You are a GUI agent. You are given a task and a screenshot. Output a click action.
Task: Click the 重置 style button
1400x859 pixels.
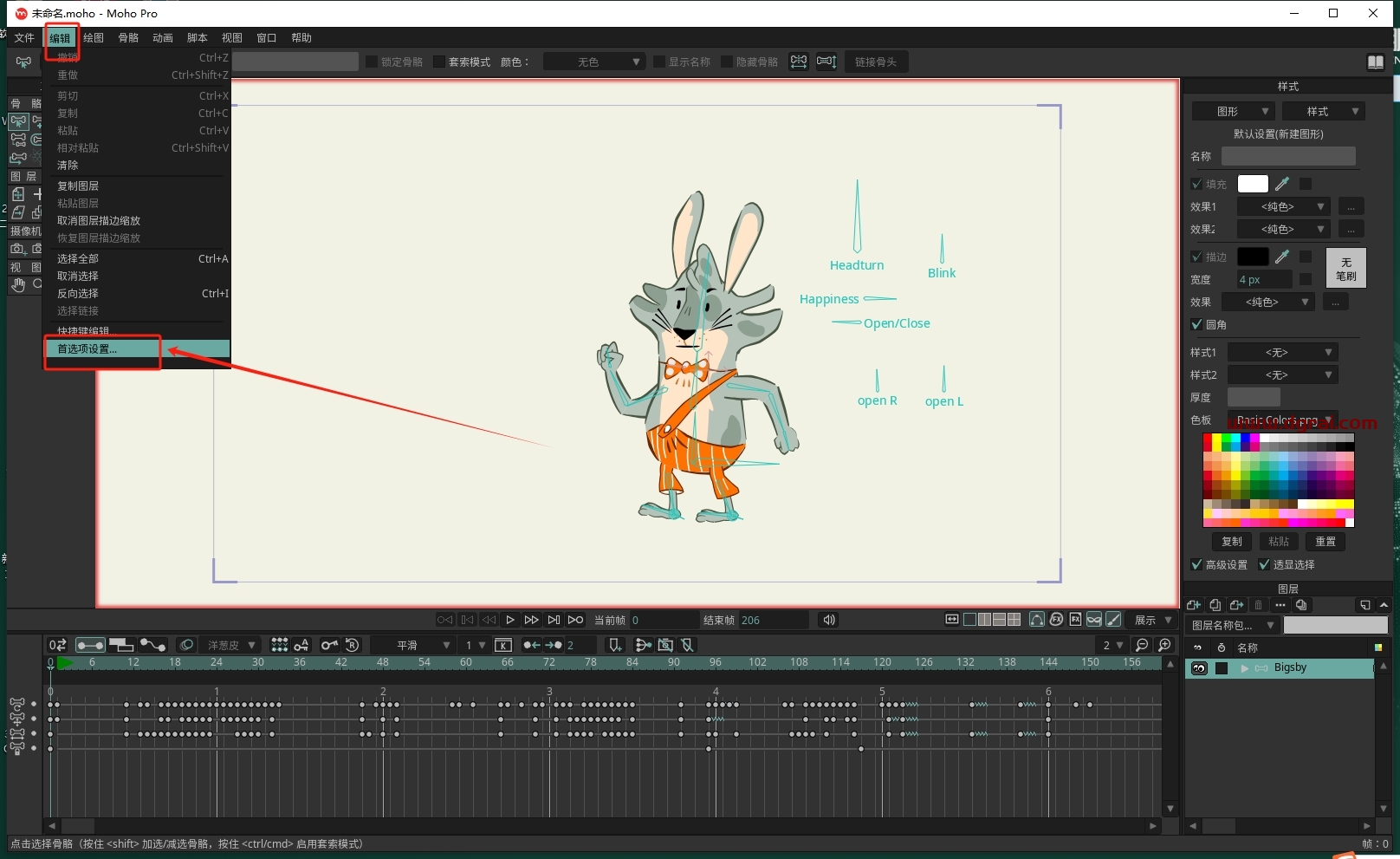(x=1325, y=542)
